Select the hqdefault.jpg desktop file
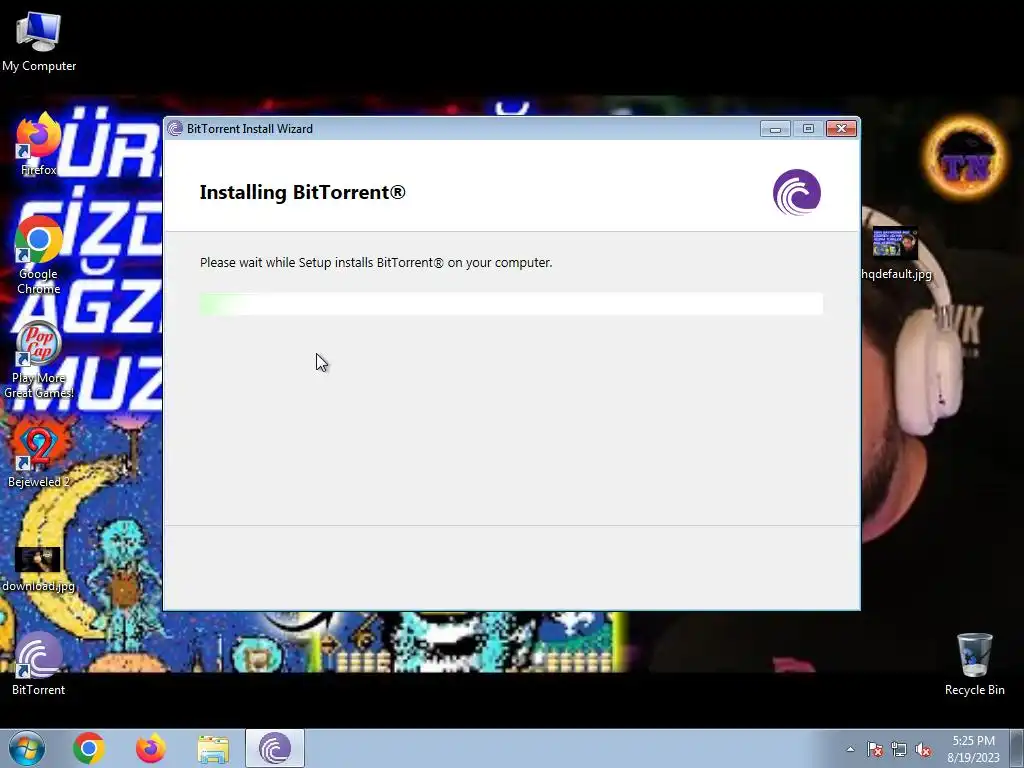The width and height of the screenshot is (1024, 768). coord(896,254)
